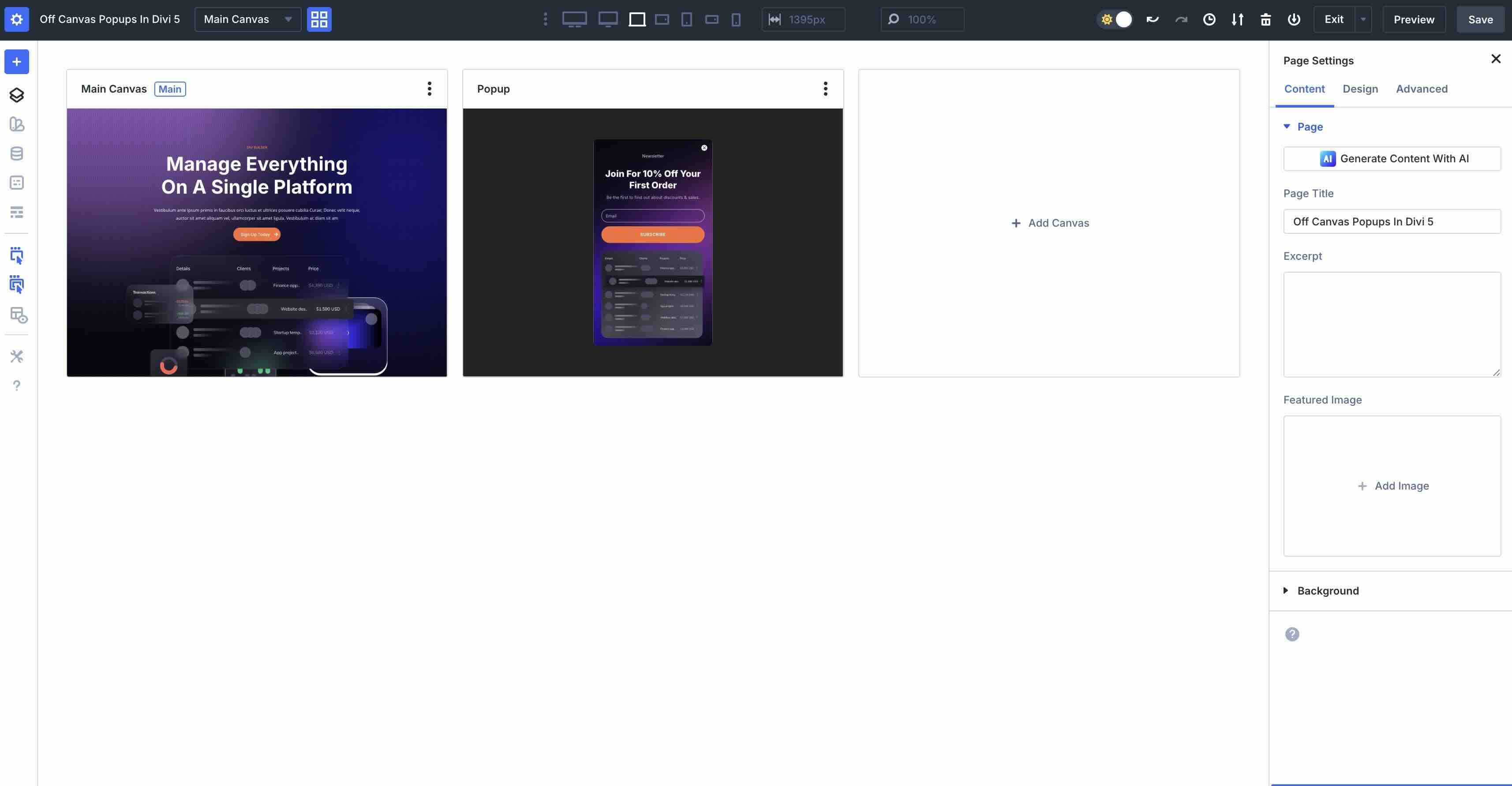Open the Help question mark in sidebar
Screen dimensions: 1512x786
(x=16, y=386)
